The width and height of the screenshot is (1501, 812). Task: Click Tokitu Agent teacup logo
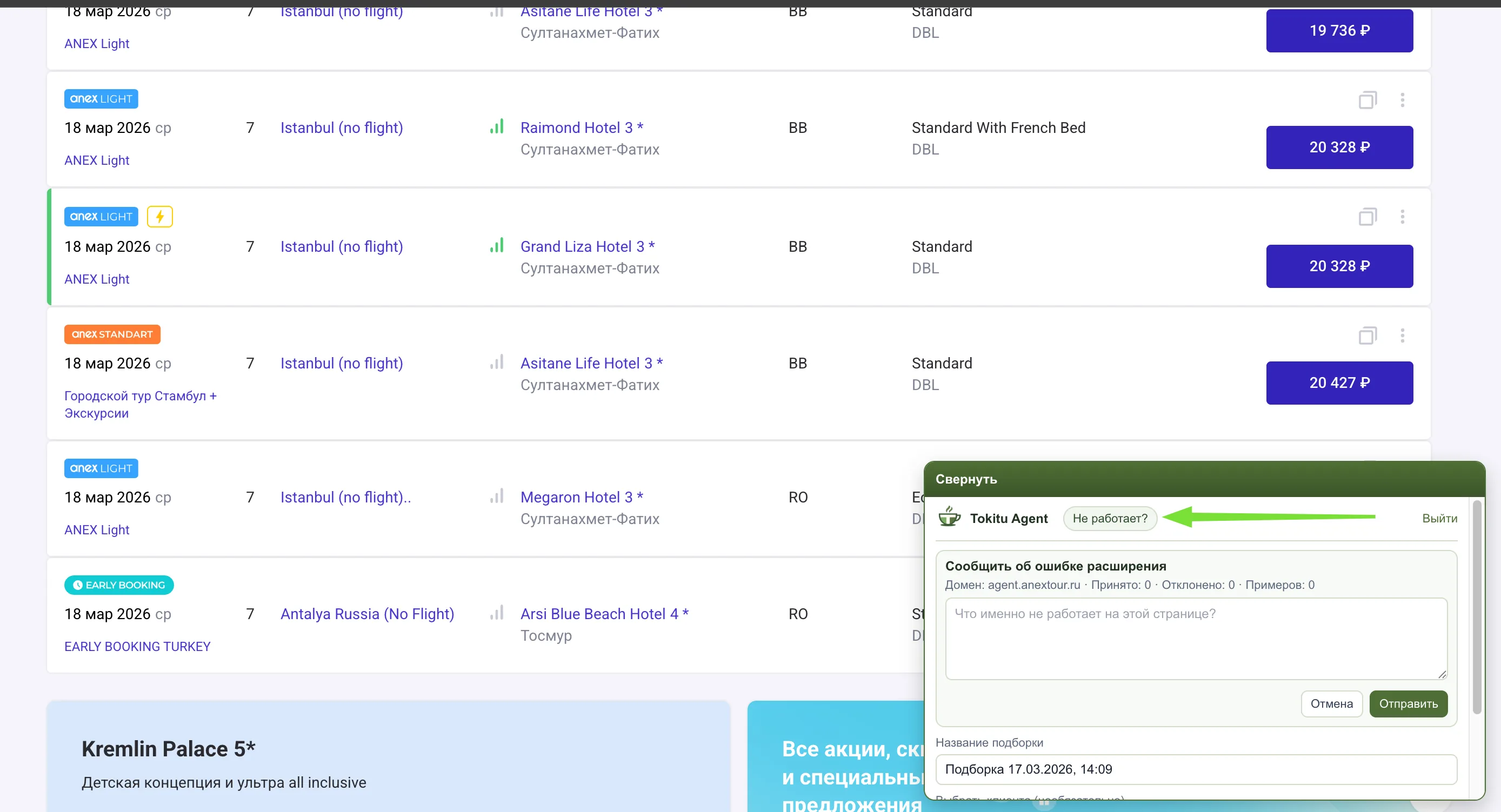(x=949, y=517)
